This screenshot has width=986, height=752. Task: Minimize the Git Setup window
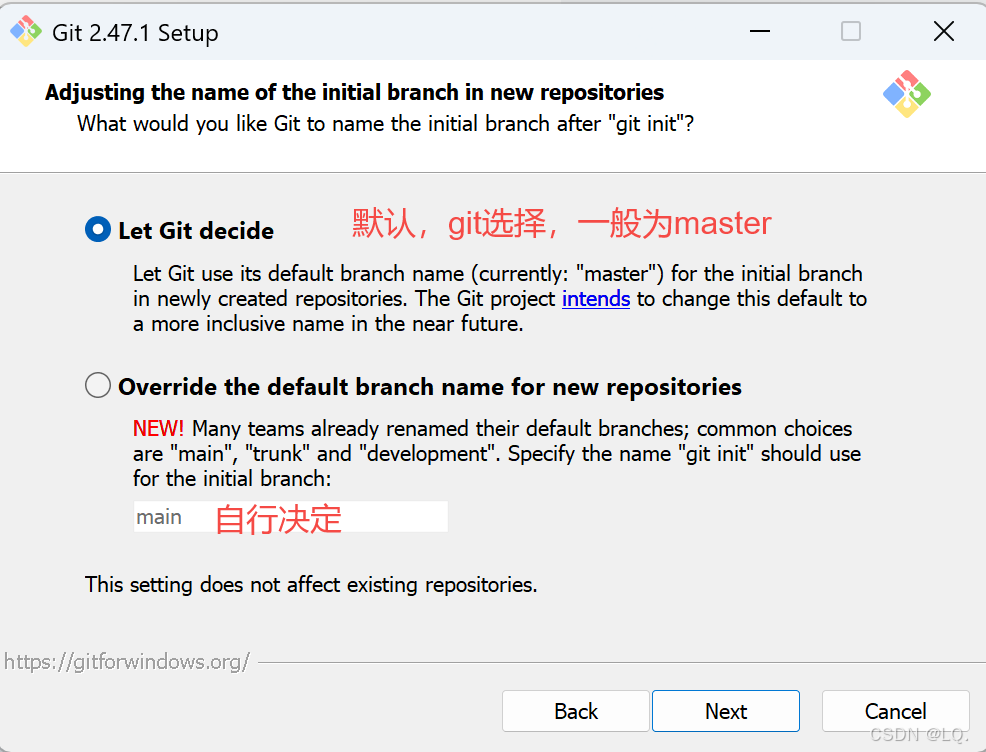tap(760, 31)
